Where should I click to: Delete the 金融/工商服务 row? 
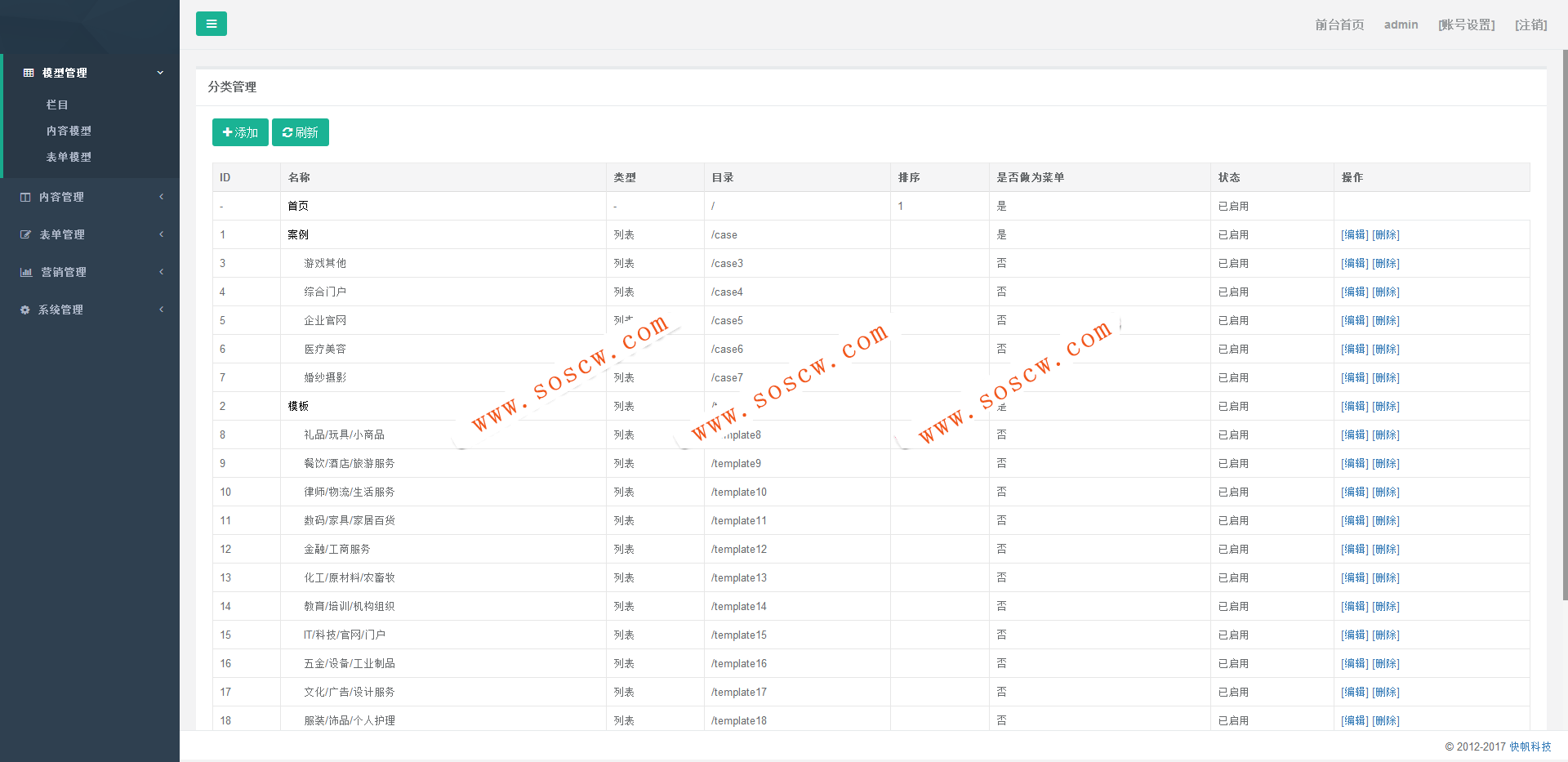coord(1386,549)
